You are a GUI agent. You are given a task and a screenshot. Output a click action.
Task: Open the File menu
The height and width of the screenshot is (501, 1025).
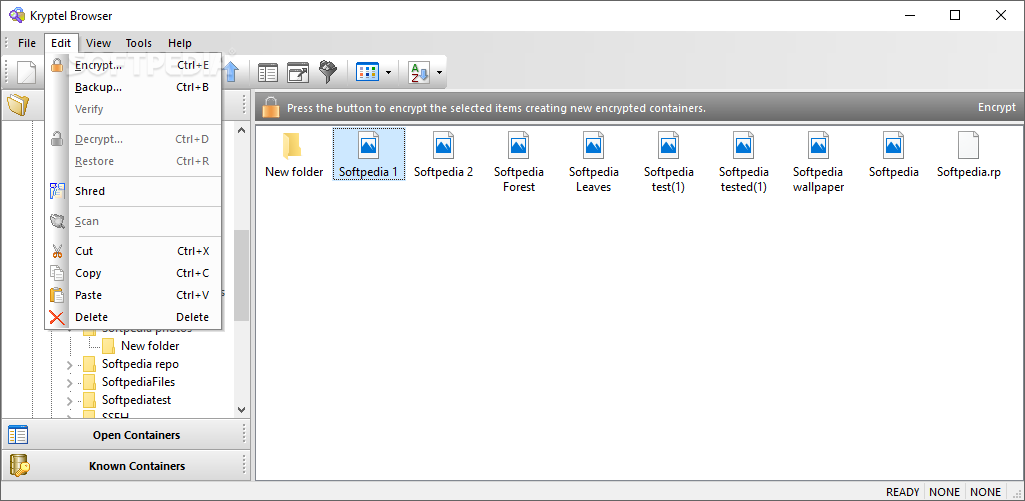(x=27, y=43)
